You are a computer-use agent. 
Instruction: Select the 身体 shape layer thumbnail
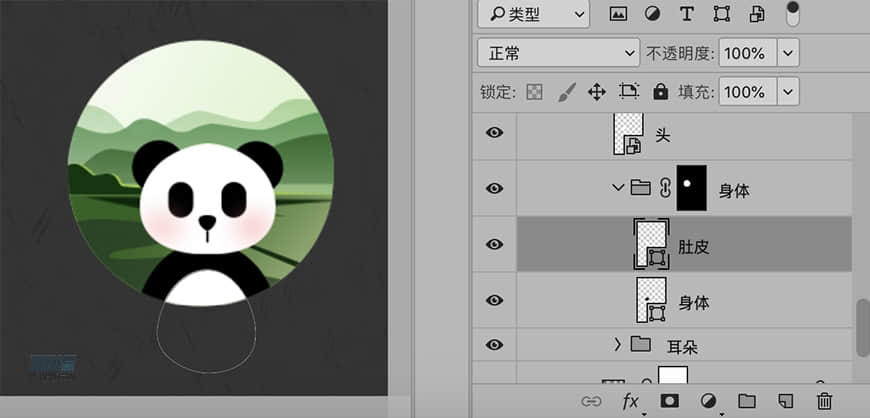(651, 300)
